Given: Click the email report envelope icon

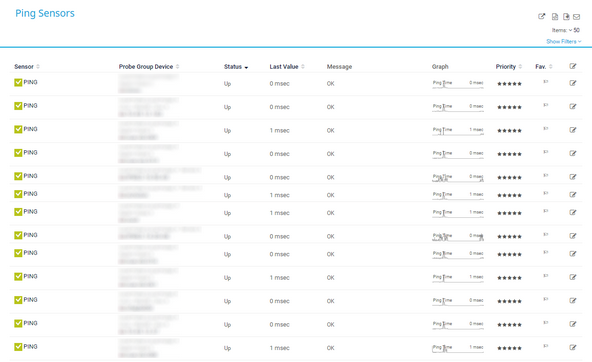Looking at the screenshot, I should click(x=576, y=17).
